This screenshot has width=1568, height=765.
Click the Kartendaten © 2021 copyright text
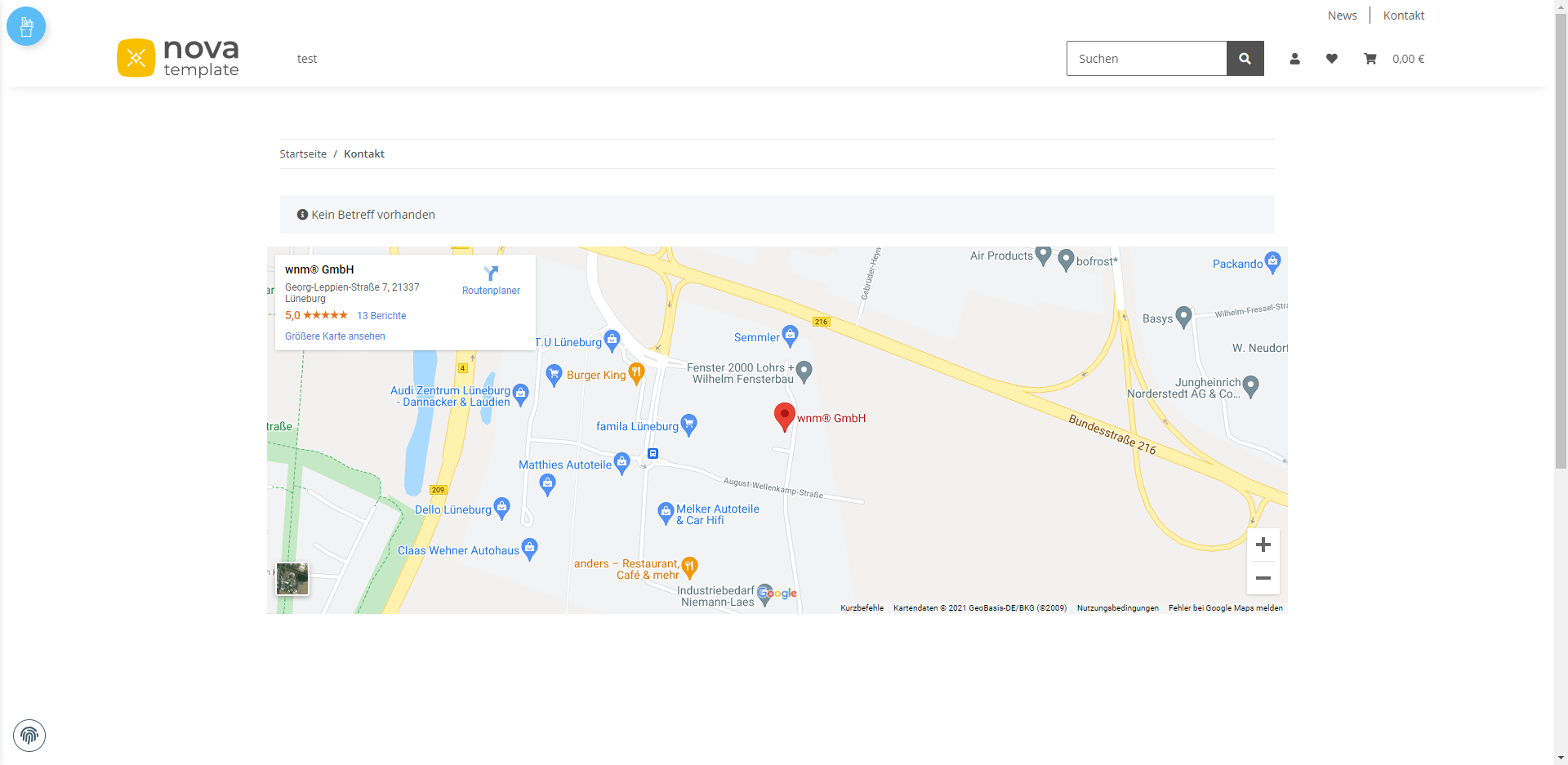[x=980, y=608]
